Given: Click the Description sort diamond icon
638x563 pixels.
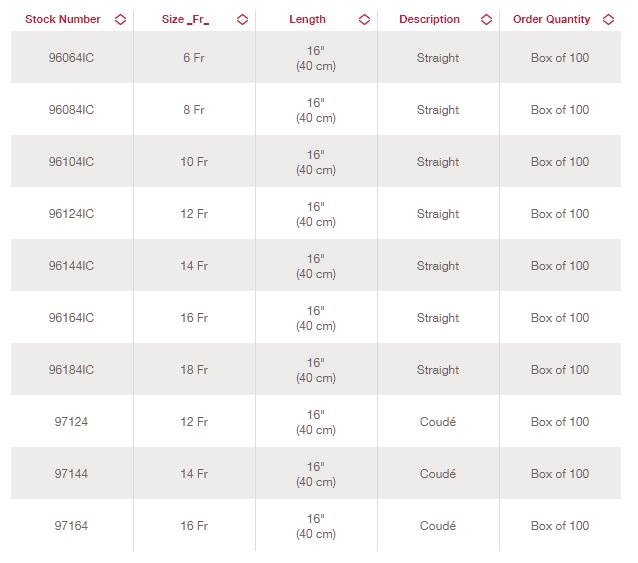Looking at the screenshot, I should (486, 19).
